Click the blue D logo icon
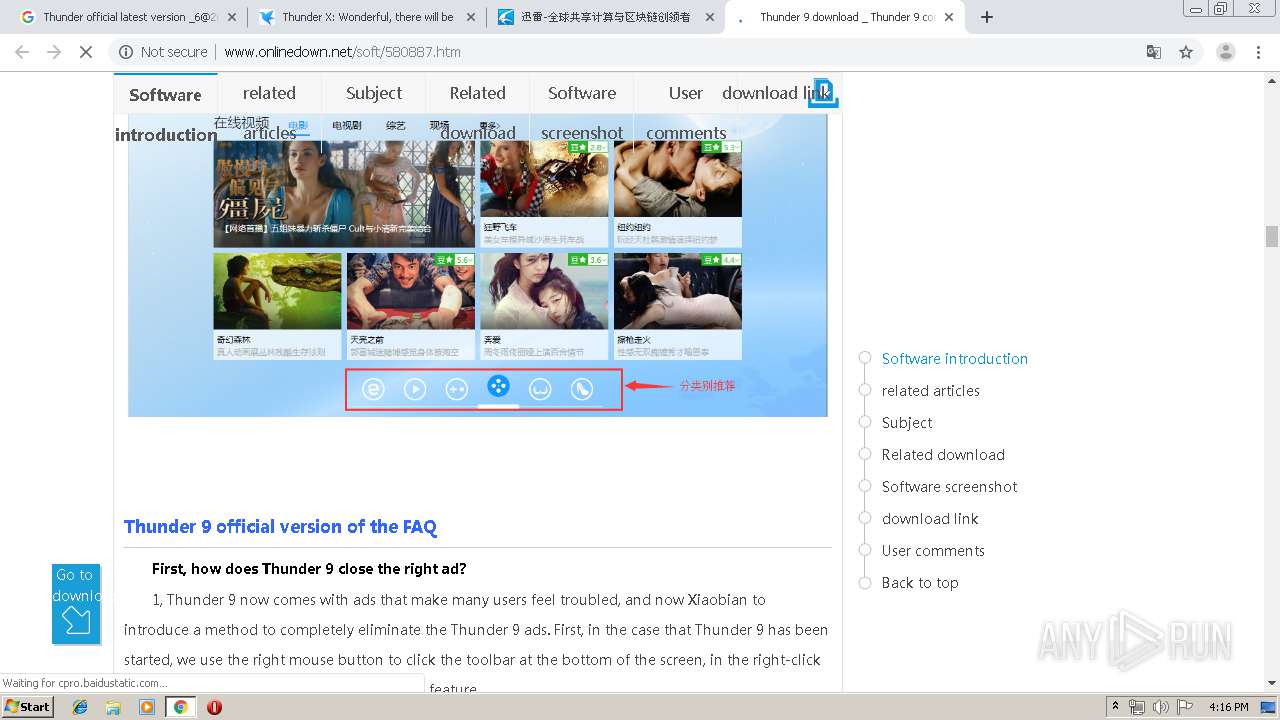 coord(824,93)
